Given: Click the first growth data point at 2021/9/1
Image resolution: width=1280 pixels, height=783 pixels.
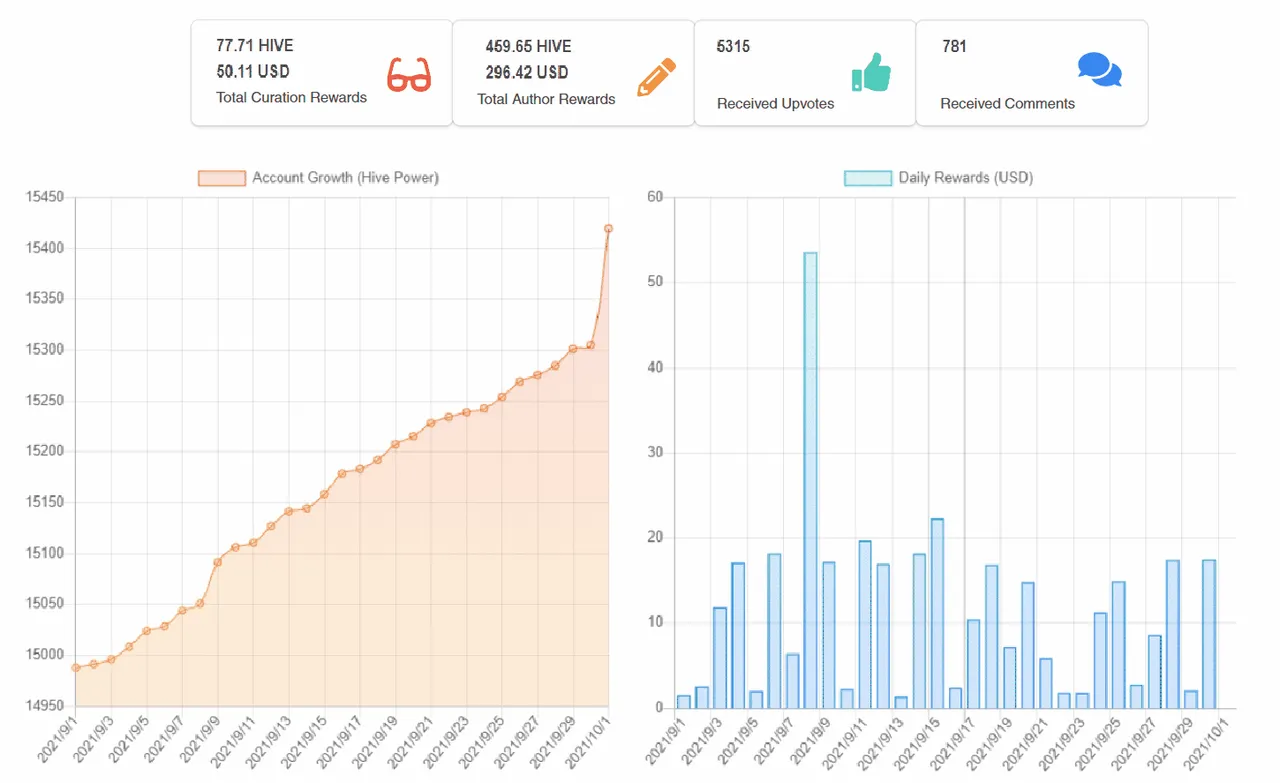Looking at the screenshot, I should coord(75,667).
